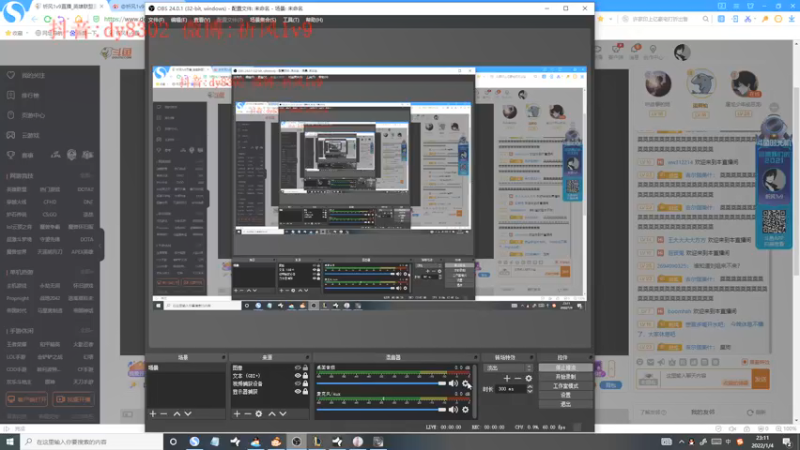
Task: Mute the desktop audio speaker icon
Action: (453, 383)
